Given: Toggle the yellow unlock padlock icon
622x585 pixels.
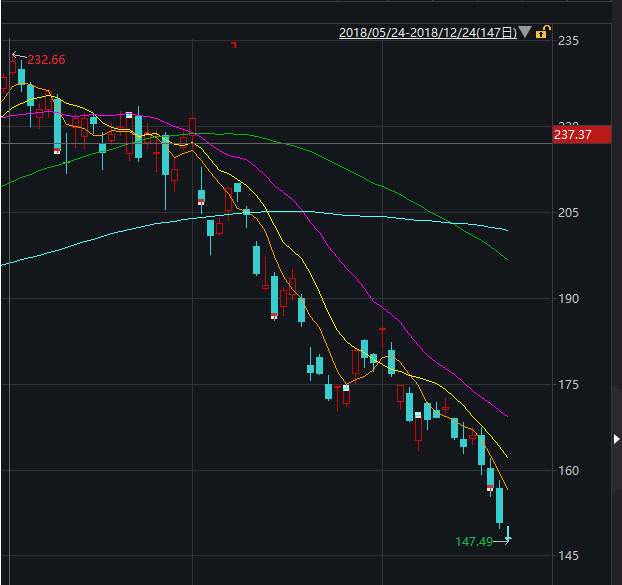Looking at the screenshot, I should click(543, 32).
